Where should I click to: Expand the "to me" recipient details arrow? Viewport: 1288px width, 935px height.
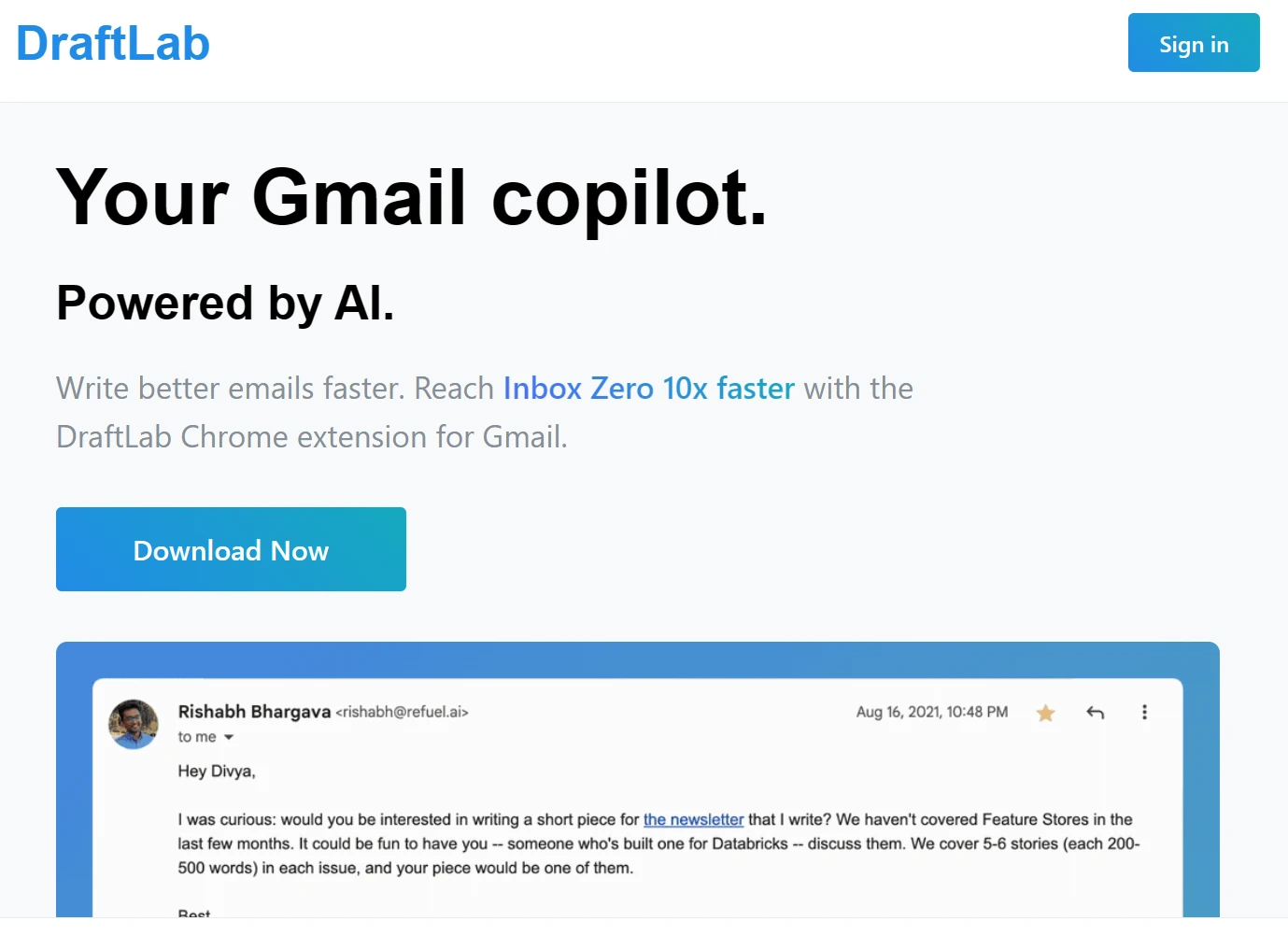229,737
